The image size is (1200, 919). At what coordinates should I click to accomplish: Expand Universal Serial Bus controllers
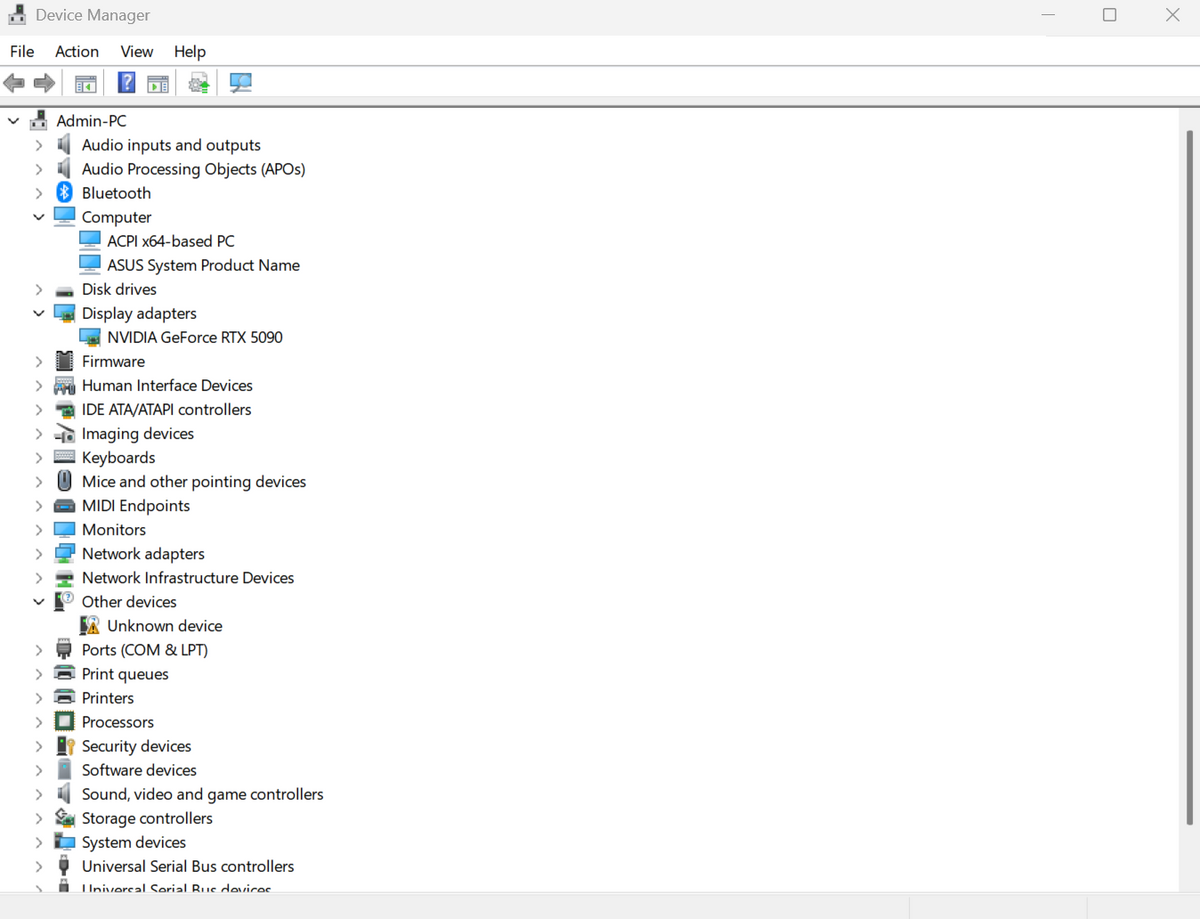tap(39, 866)
